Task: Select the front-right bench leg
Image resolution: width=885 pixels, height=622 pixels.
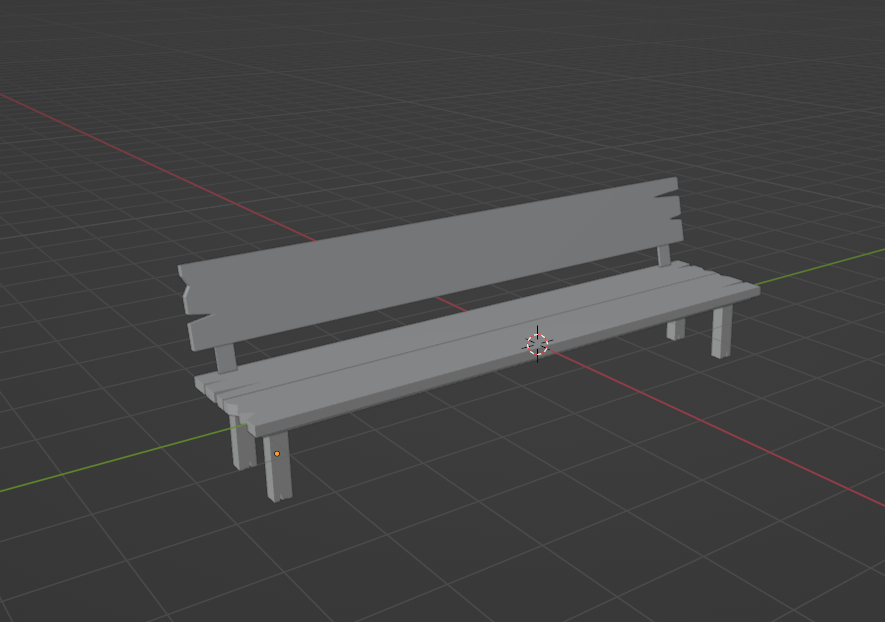Action: [722, 331]
